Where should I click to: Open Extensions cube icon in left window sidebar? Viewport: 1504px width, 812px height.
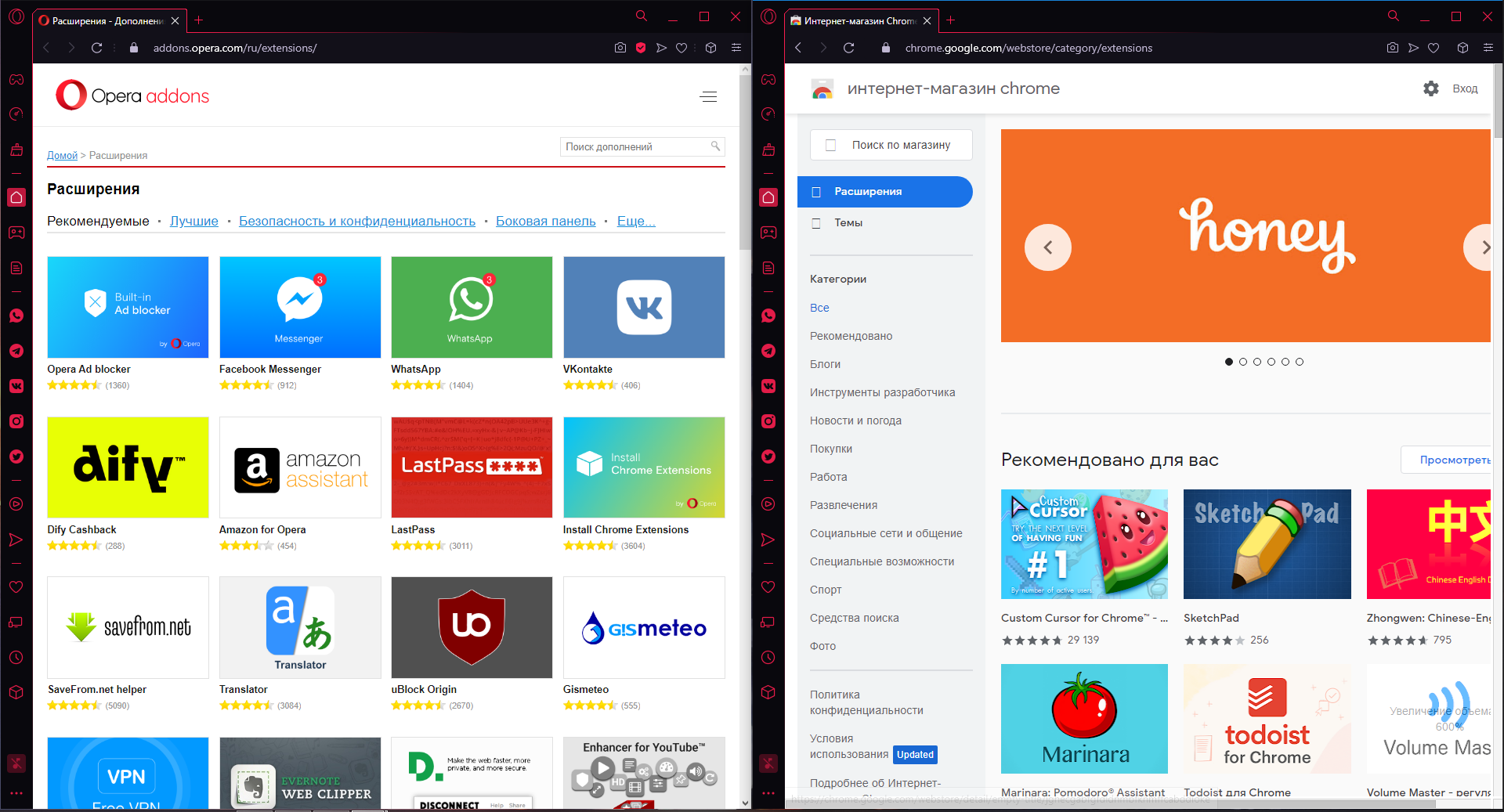click(x=16, y=693)
